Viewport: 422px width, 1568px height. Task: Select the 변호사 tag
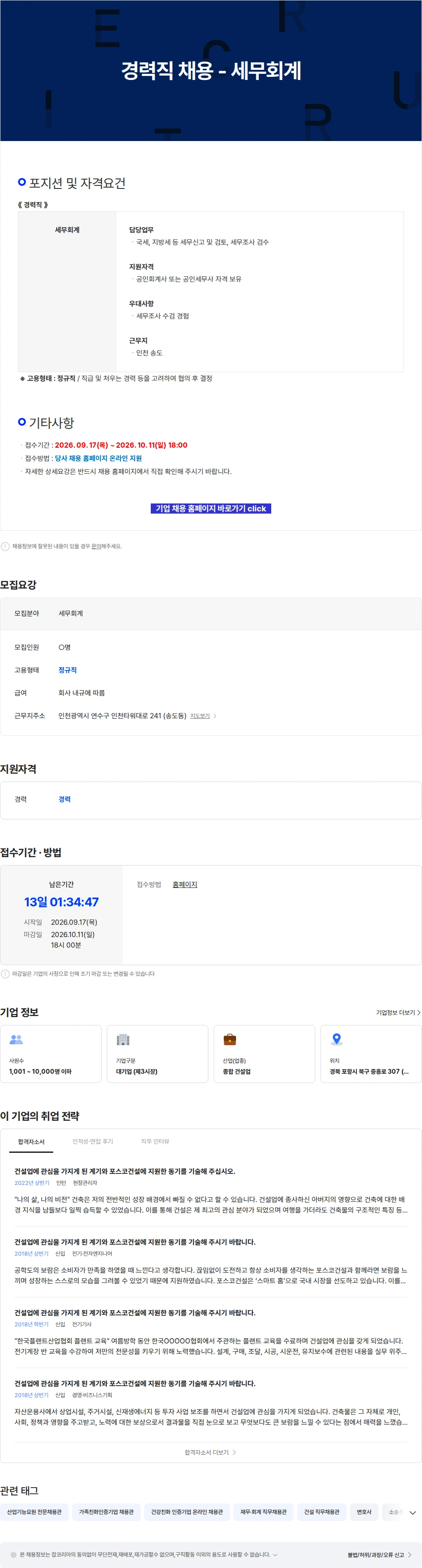[x=364, y=1512]
